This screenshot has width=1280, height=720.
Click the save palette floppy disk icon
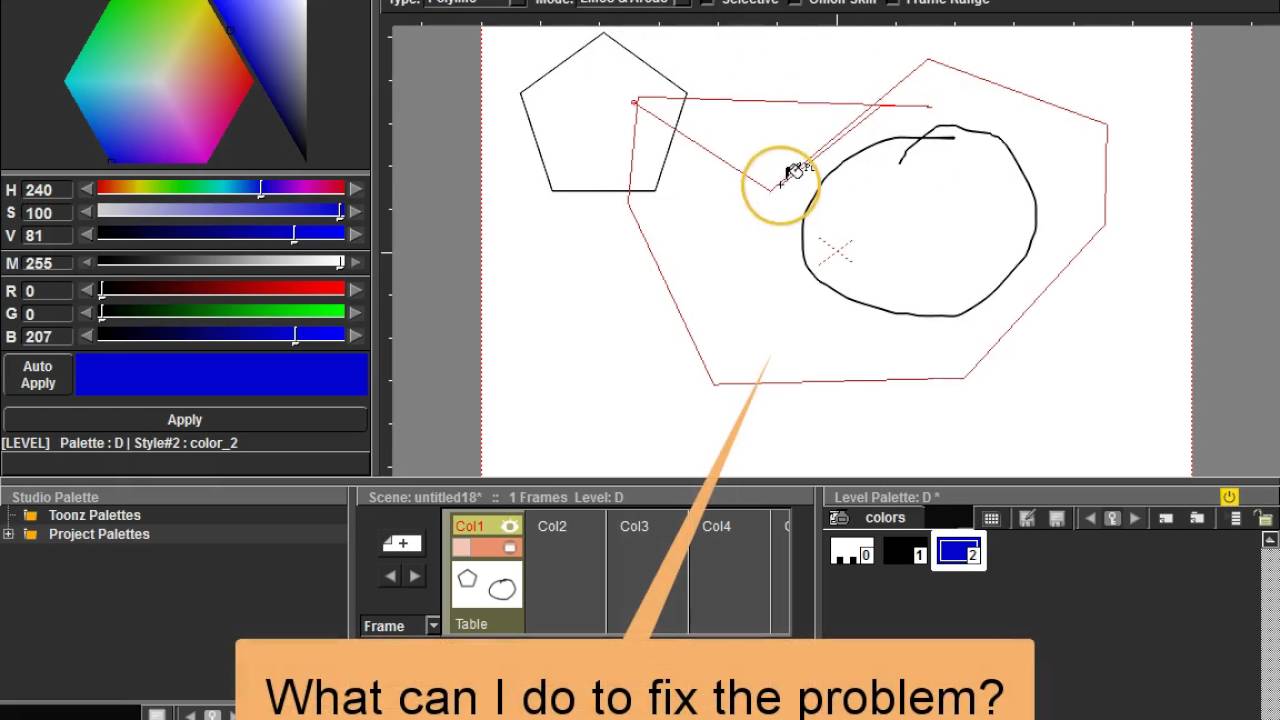[x=1057, y=518]
